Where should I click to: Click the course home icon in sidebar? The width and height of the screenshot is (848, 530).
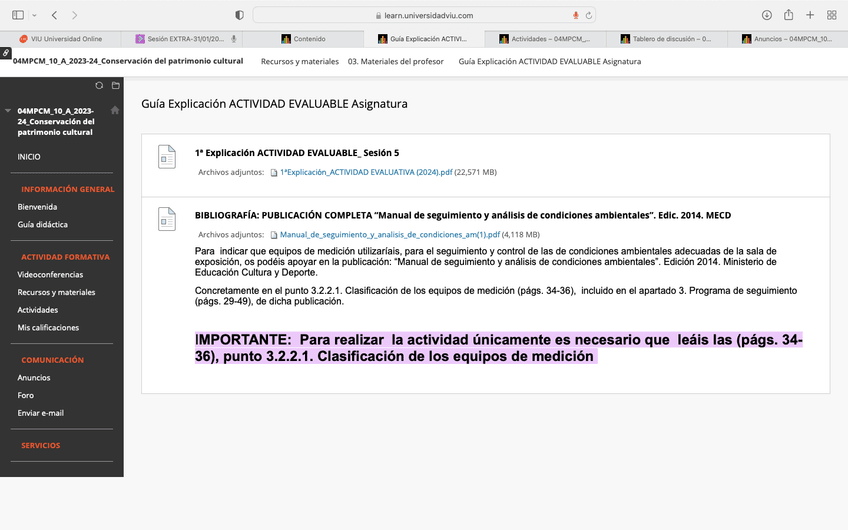[x=115, y=110]
